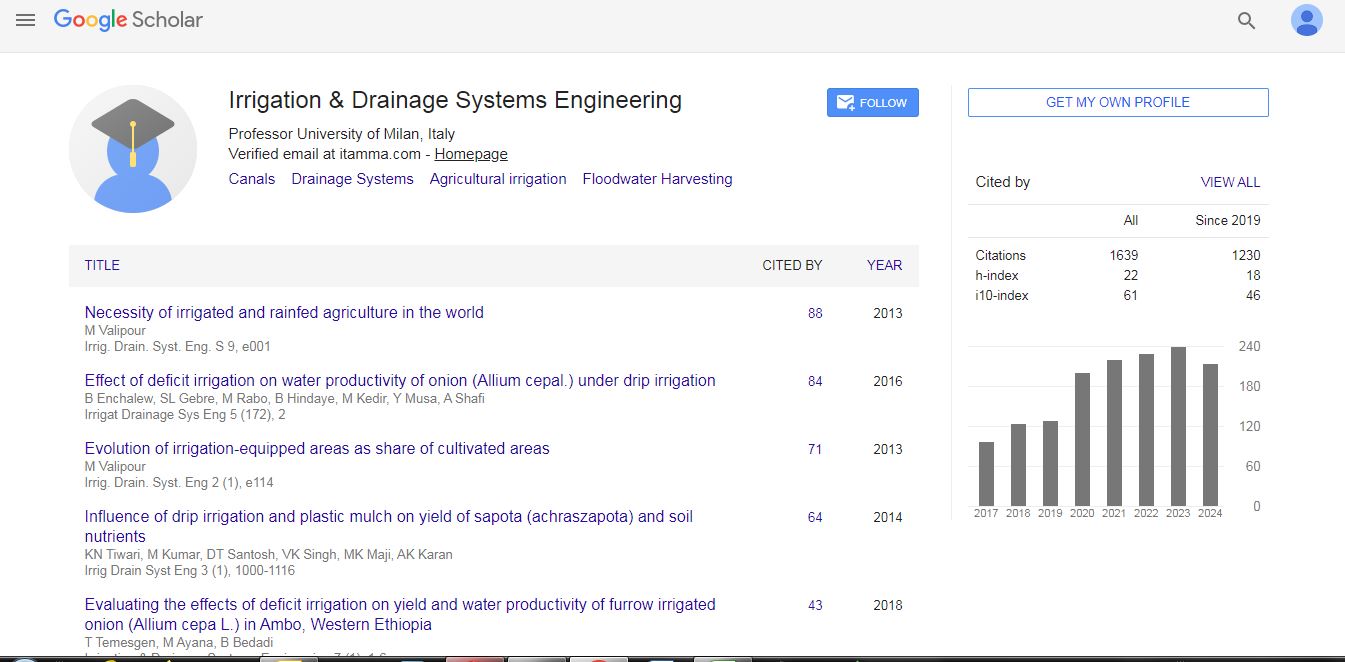The image size is (1345, 662).
Task: Open 'Evolution of irrigation-equipped areas' article
Action: tap(317, 448)
